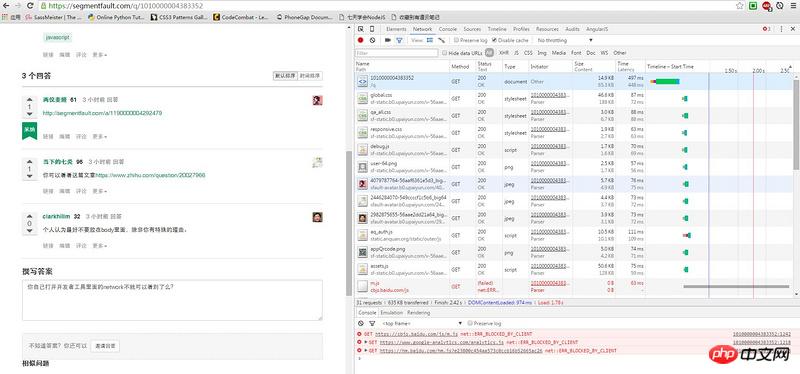Toggle the network filter funnel icon
This screenshot has width=800, height=374.
click(399, 40)
